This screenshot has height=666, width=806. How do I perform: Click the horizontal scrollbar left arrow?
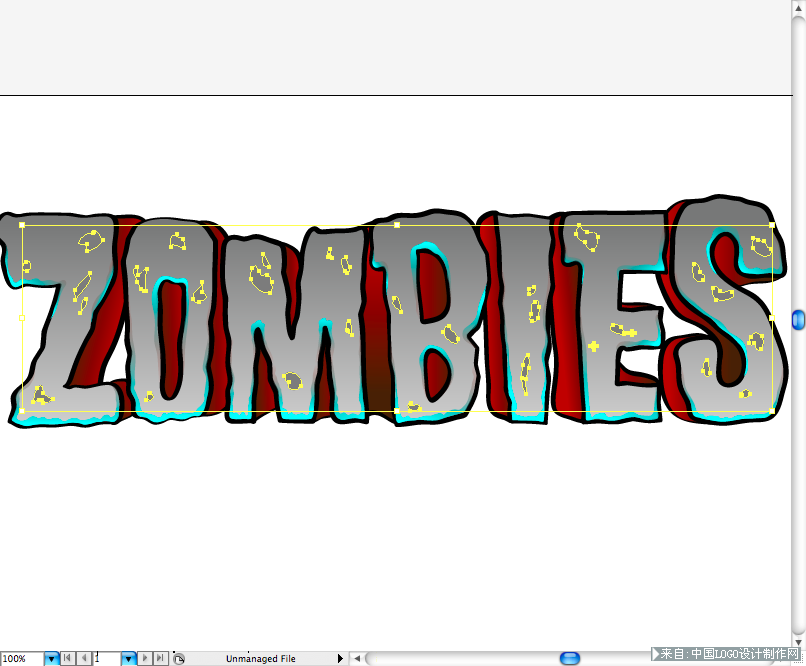coord(357,658)
